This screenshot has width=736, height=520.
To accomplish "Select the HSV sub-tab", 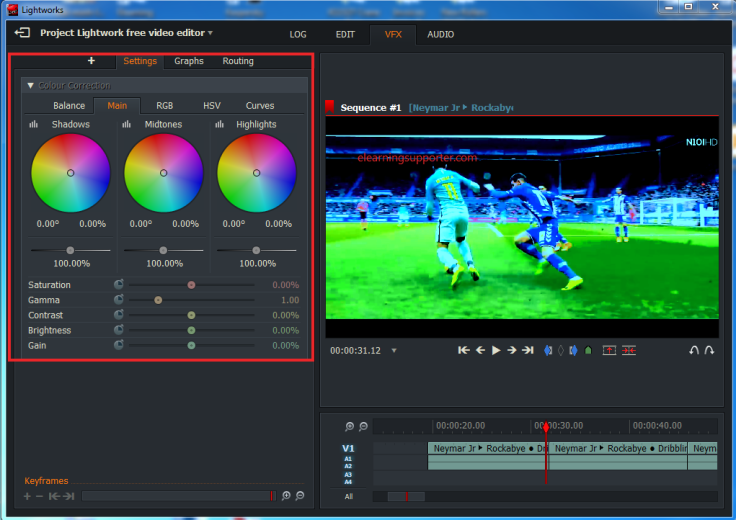I will point(212,106).
